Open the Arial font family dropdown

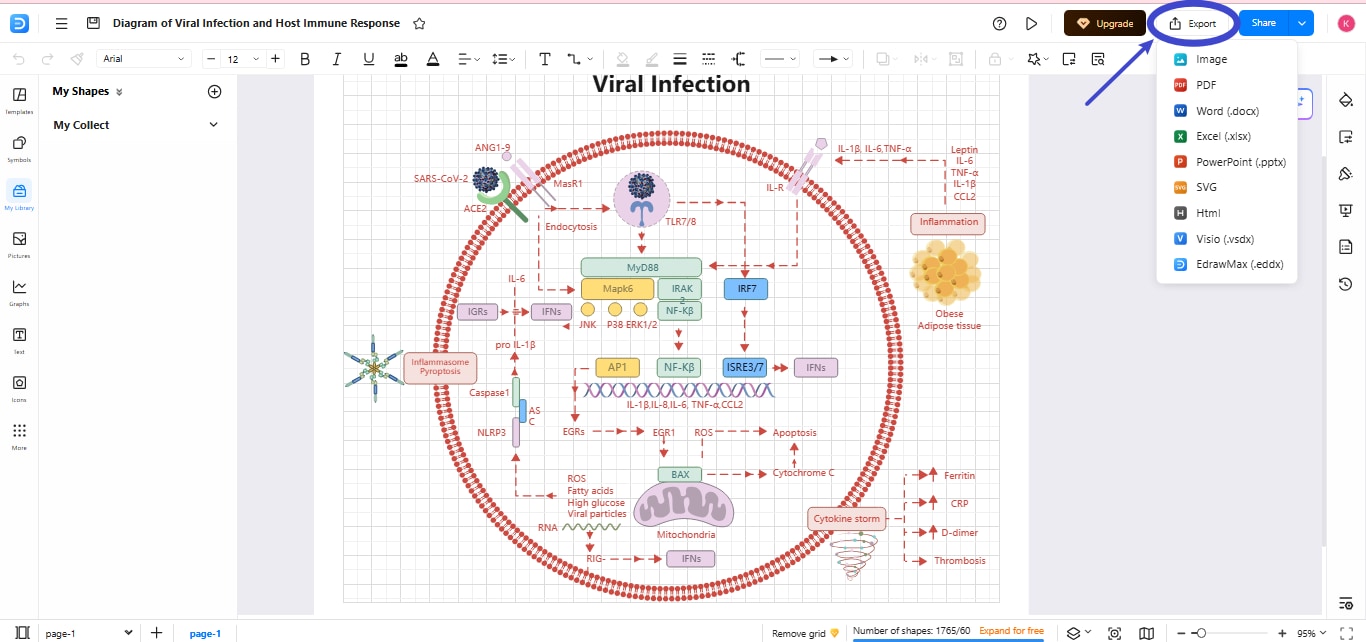click(x=144, y=58)
